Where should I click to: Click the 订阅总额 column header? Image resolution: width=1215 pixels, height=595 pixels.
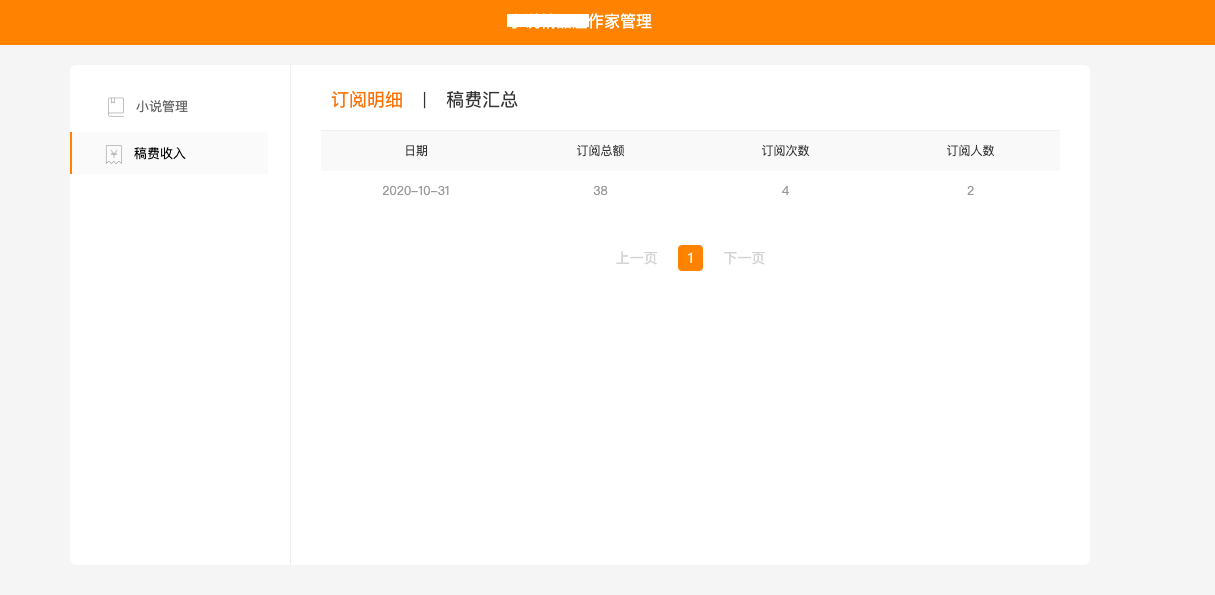point(601,150)
